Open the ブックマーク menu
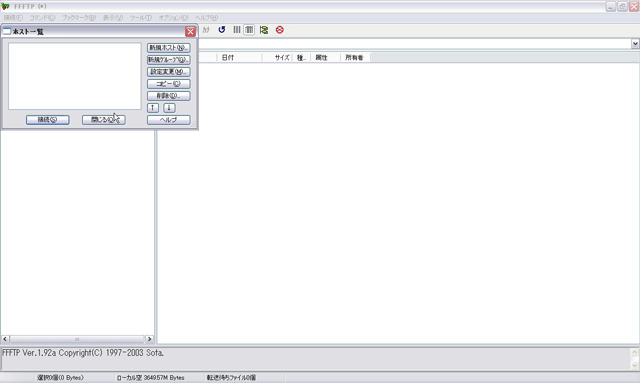This screenshot has height=383, width=640. (79, 18)
